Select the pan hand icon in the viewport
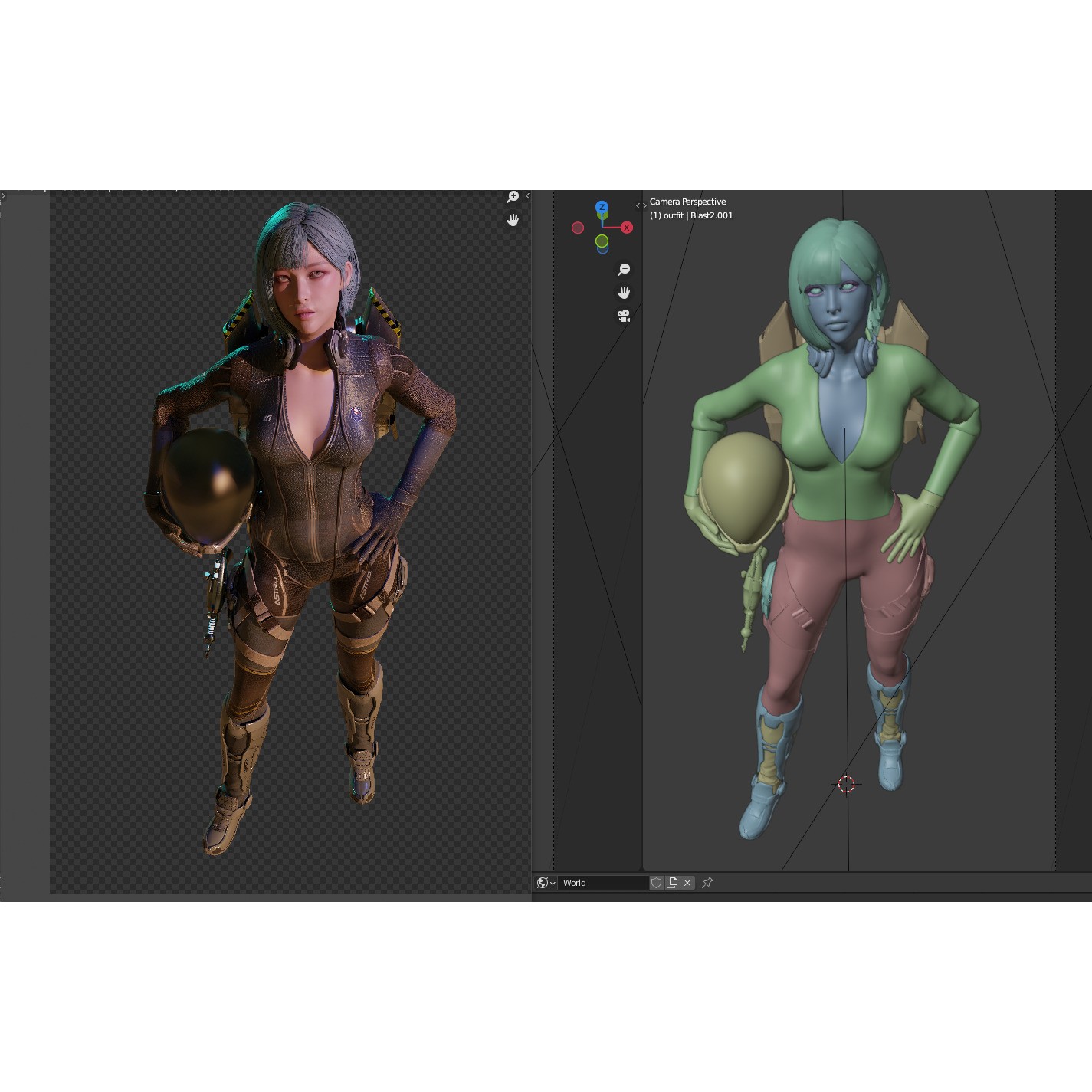This screenshot has height=1092, width=1092. click(623, 292)
